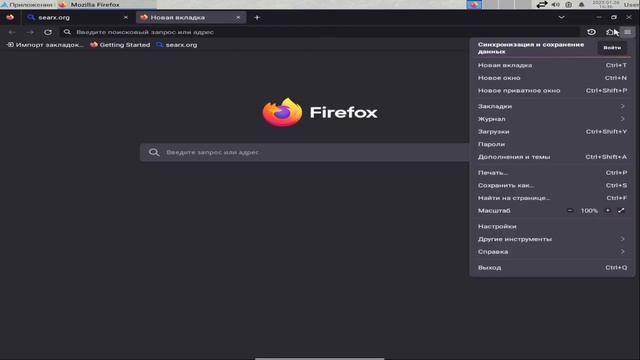Open searx.org bookmark in bookmarks bar
The width and height of the screenshot is (640, 360).
point(176,45)
